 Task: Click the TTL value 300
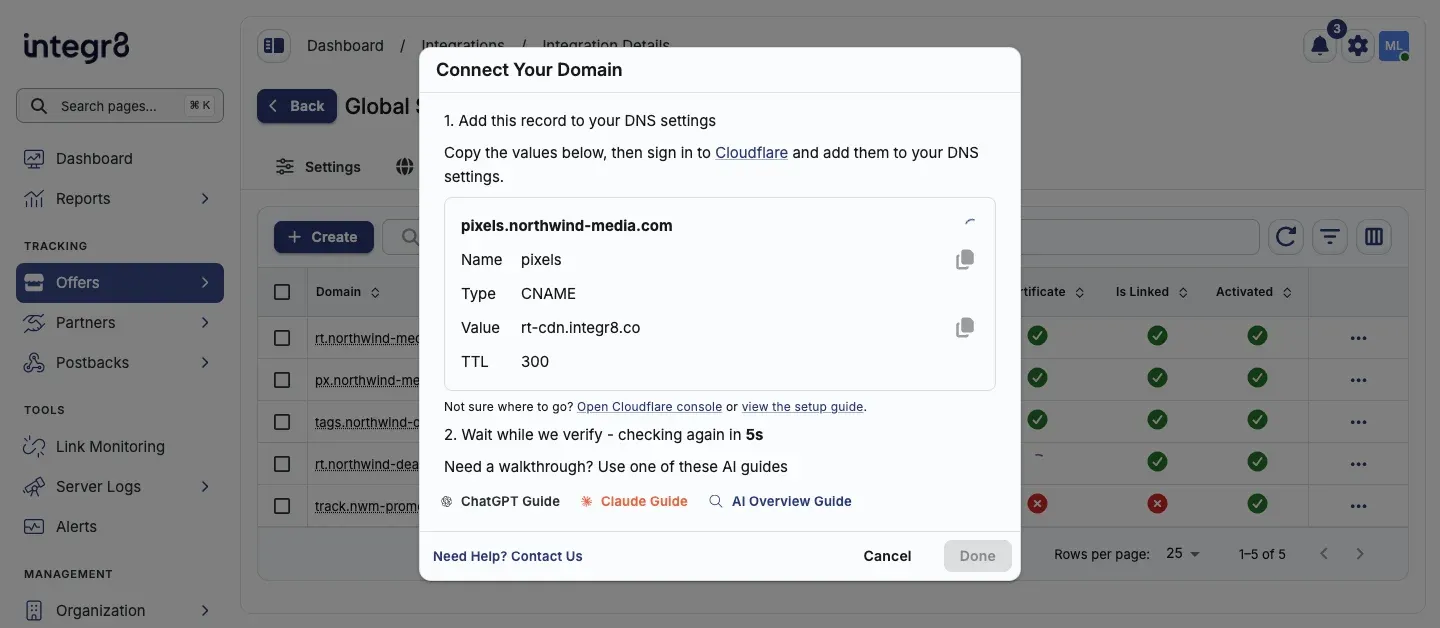535,362
